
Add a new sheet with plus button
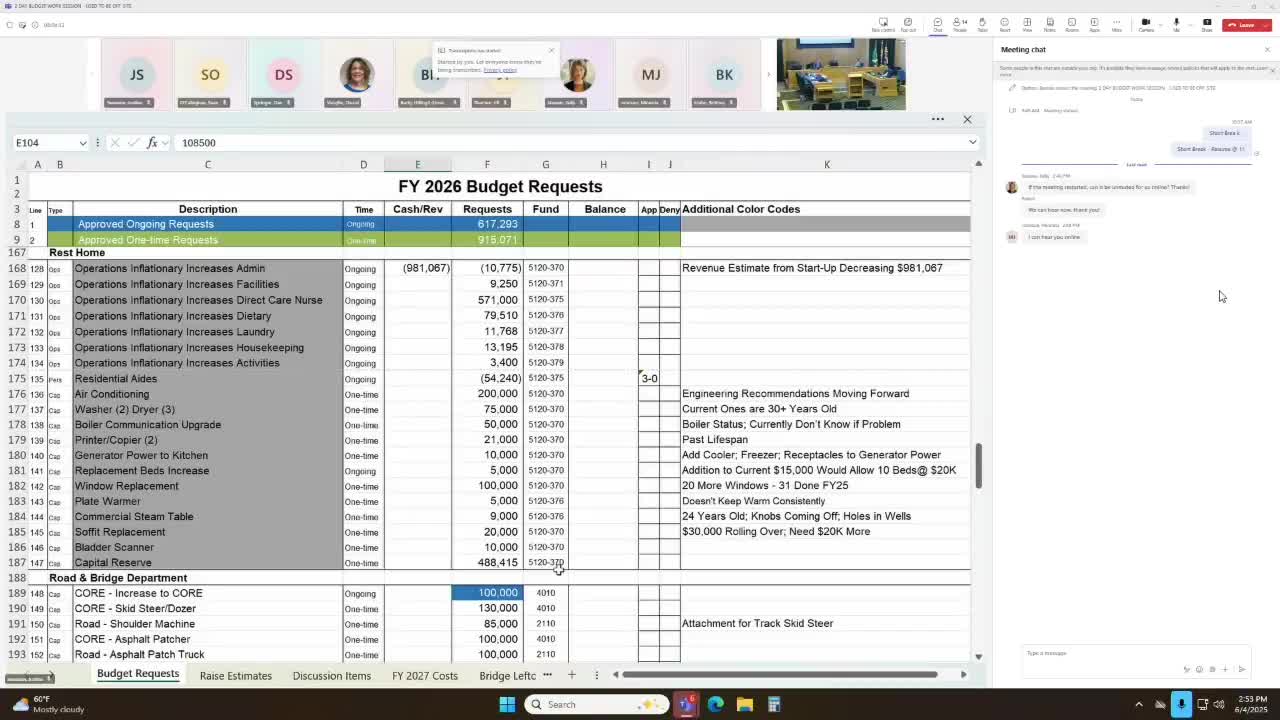pyautogui.click(x=572, y=675)
